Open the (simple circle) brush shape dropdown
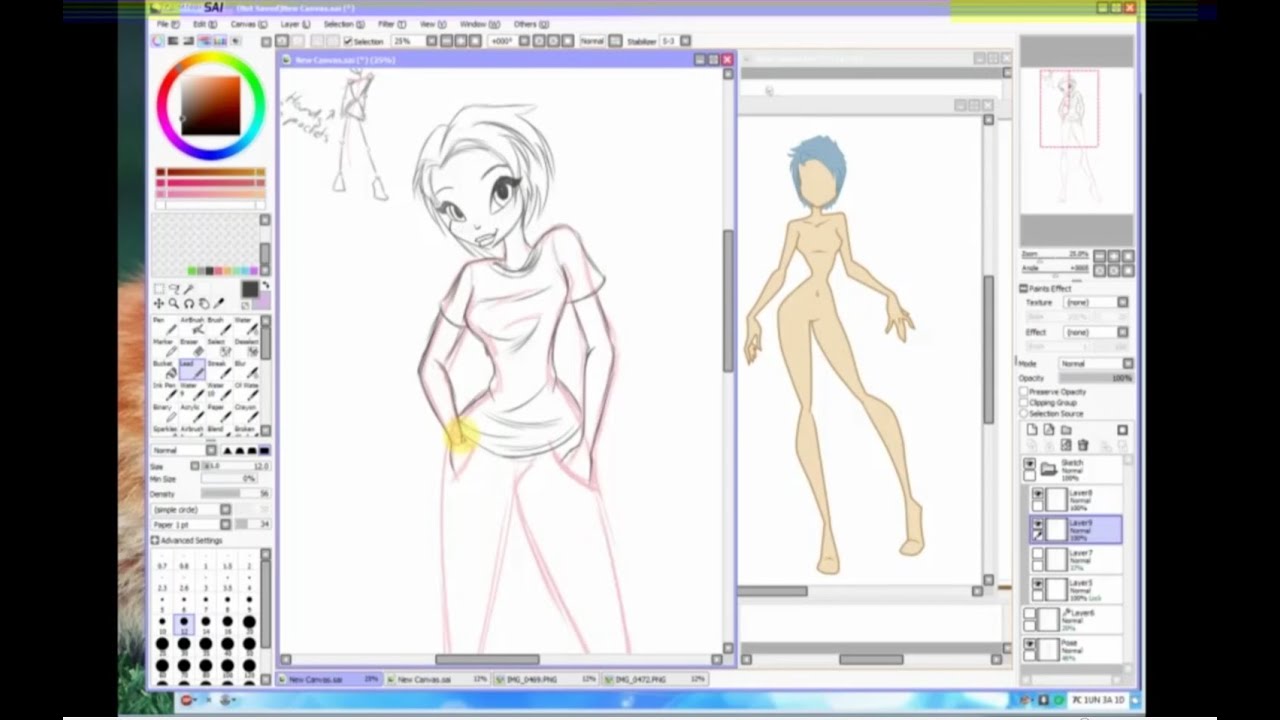 (226, 510)
